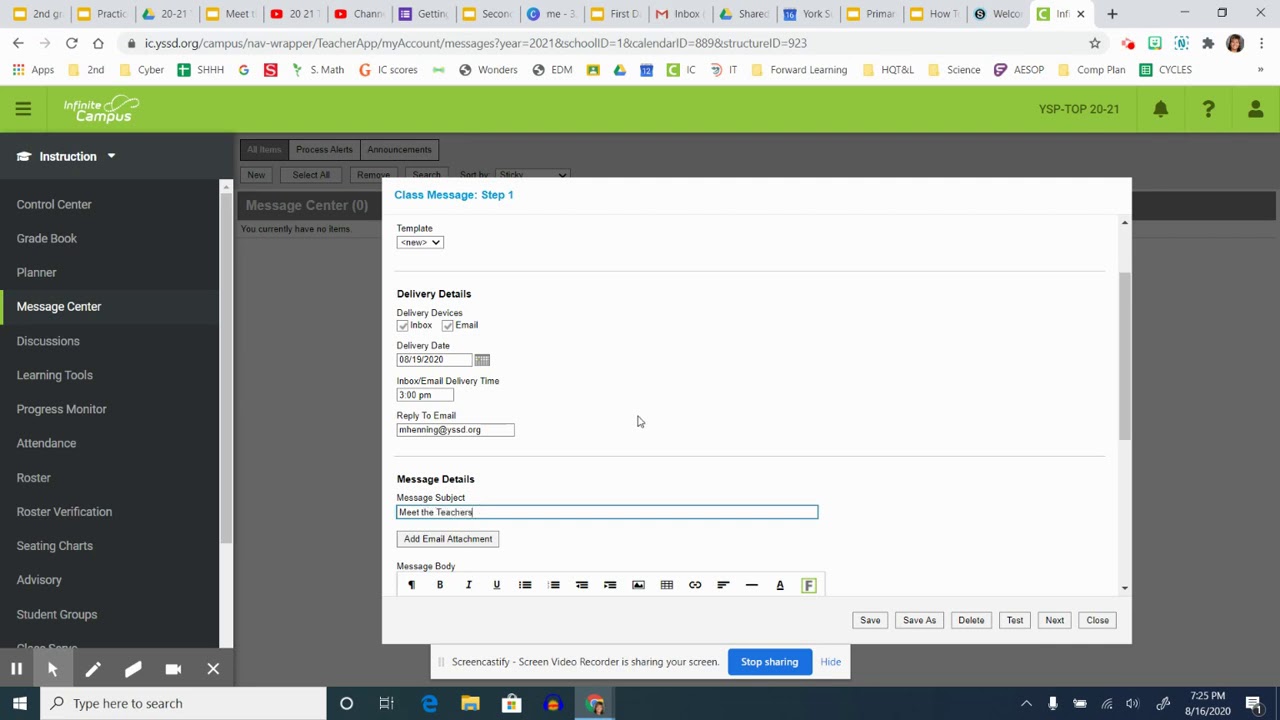Open File Explorer from taskbar
Viewport: 1280px width, 720px height.
click(470, 703)
